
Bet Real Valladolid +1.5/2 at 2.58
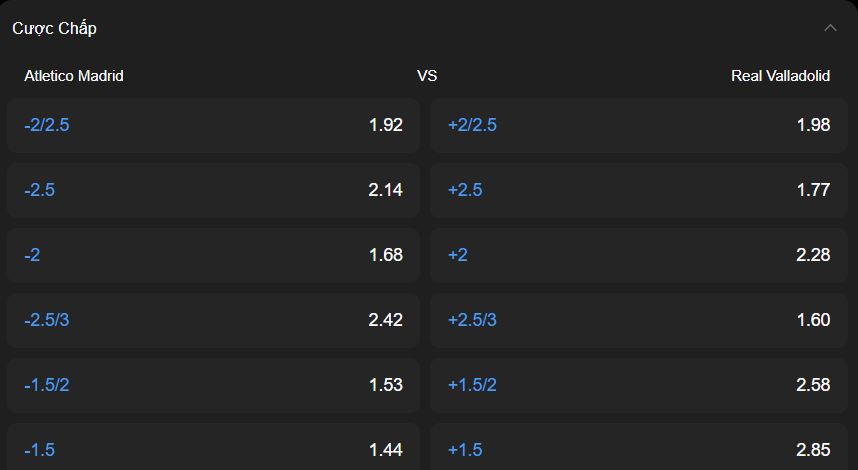tap(639, 385)
